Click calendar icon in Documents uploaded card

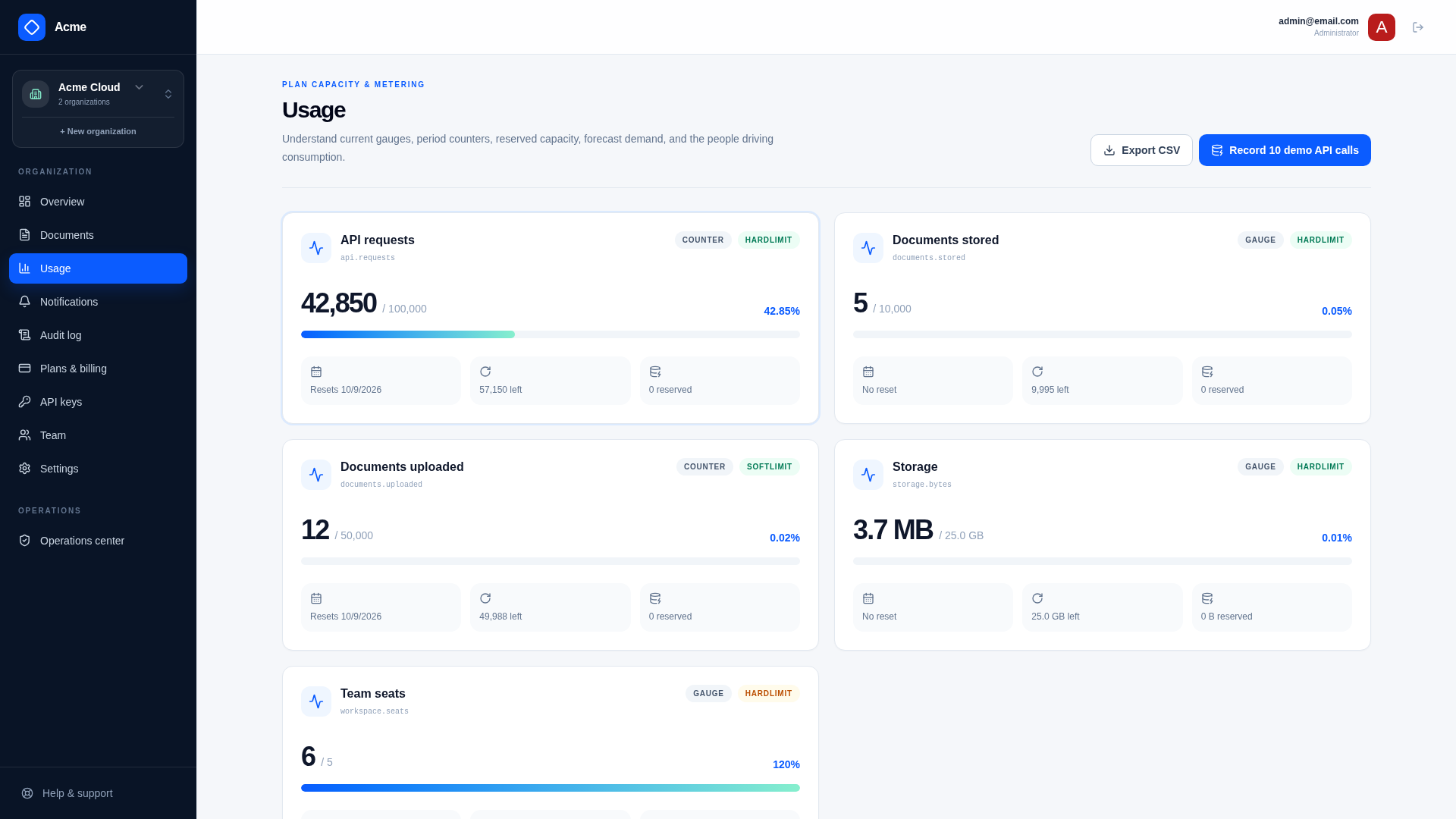click(316, 598)
